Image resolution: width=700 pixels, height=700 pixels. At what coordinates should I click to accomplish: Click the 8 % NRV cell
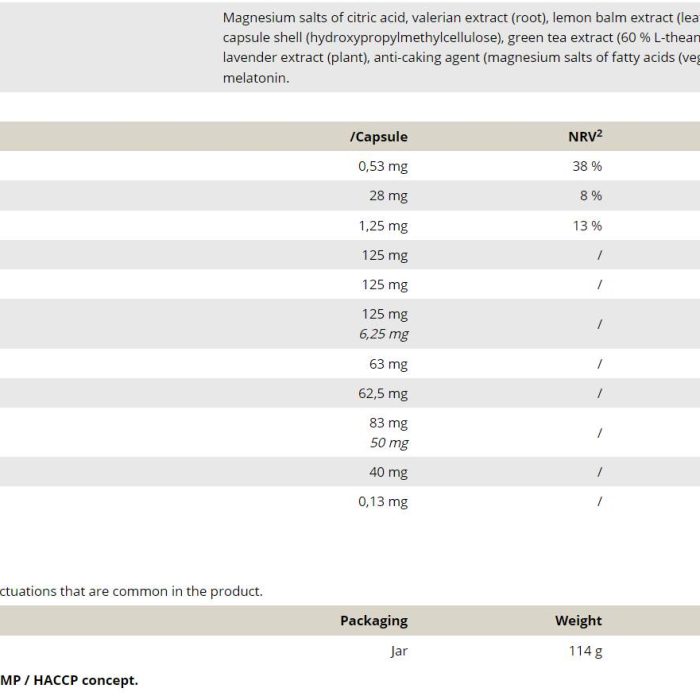coord(591,196)
